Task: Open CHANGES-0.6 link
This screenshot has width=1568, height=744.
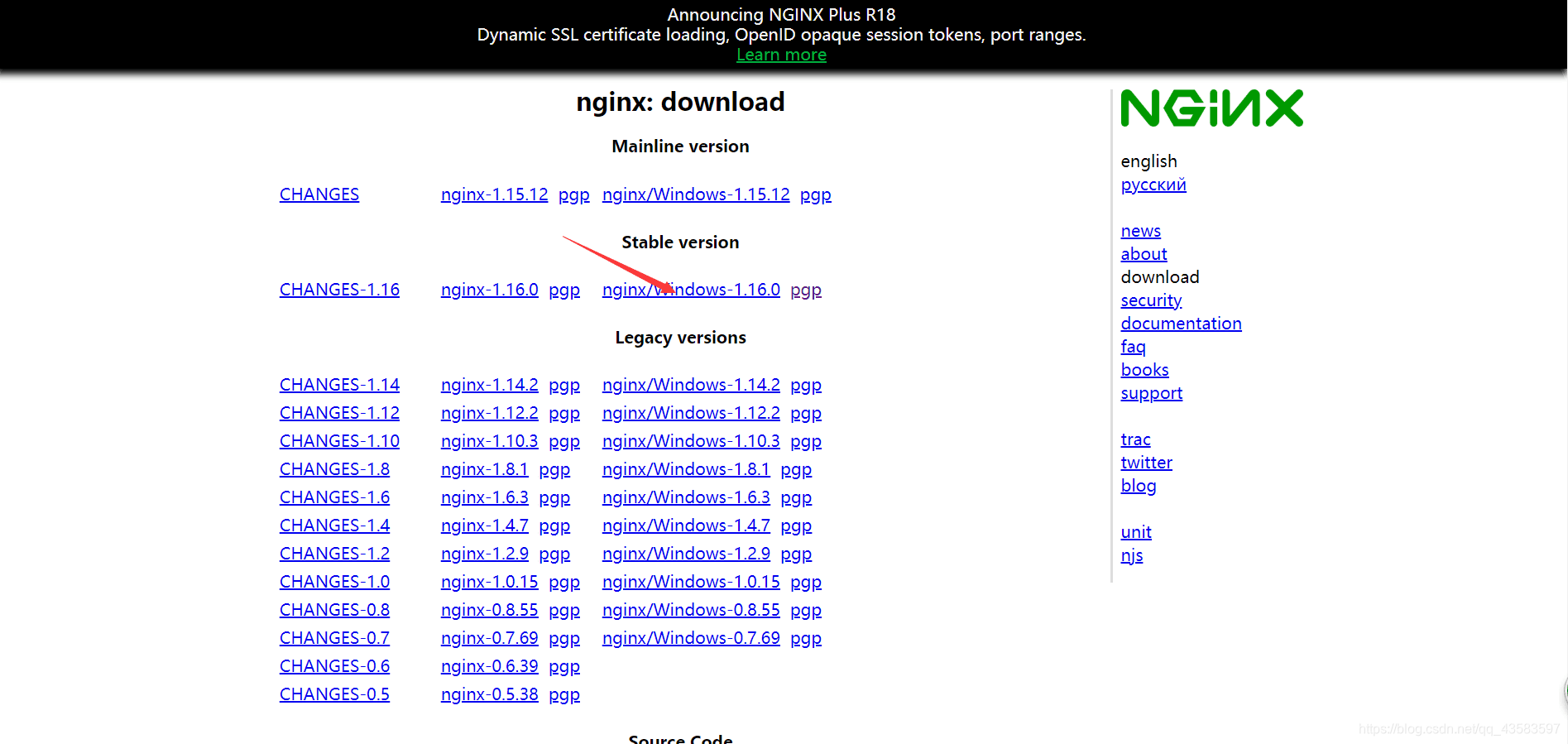Action: click(x=334, y=666)
